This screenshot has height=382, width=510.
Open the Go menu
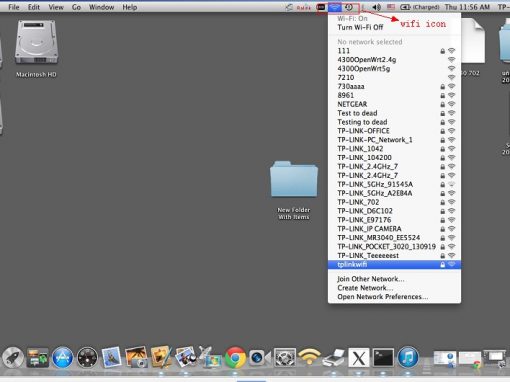coord(76,7)
